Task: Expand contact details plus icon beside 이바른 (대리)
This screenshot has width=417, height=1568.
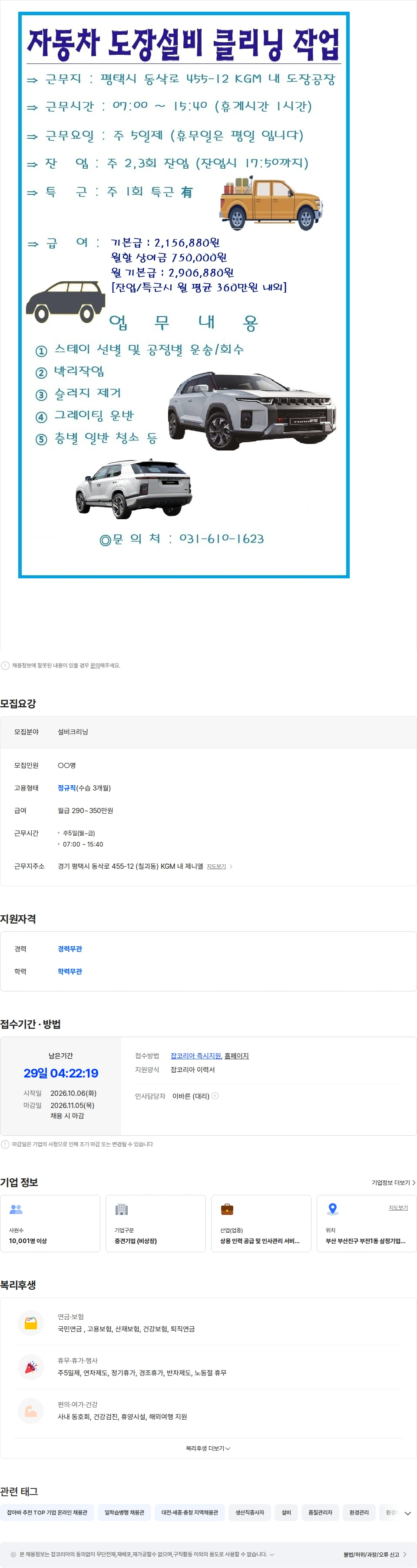Action: point(215,1096)
